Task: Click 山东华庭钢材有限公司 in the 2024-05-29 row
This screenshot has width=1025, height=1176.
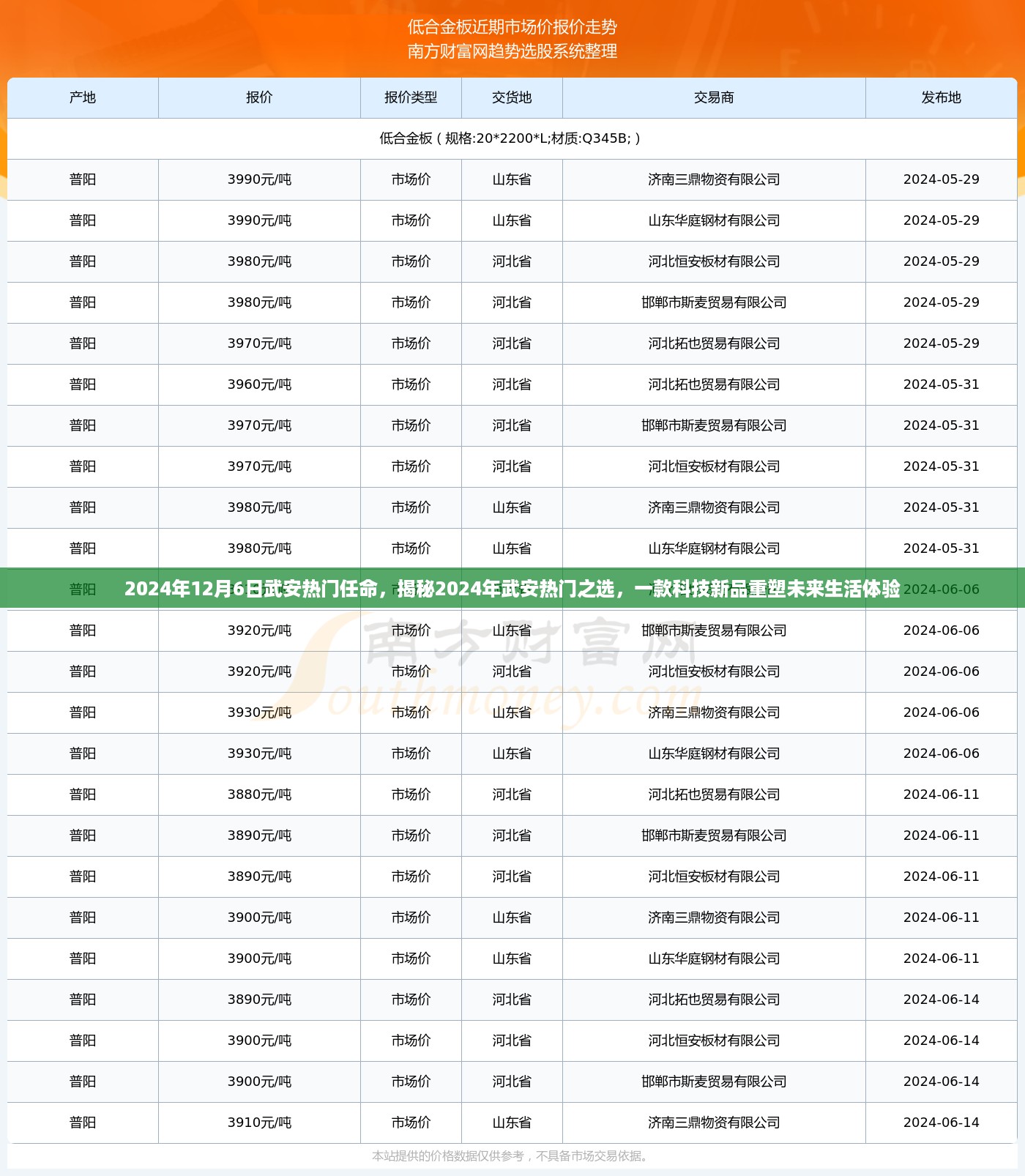Action: (714, 220)
